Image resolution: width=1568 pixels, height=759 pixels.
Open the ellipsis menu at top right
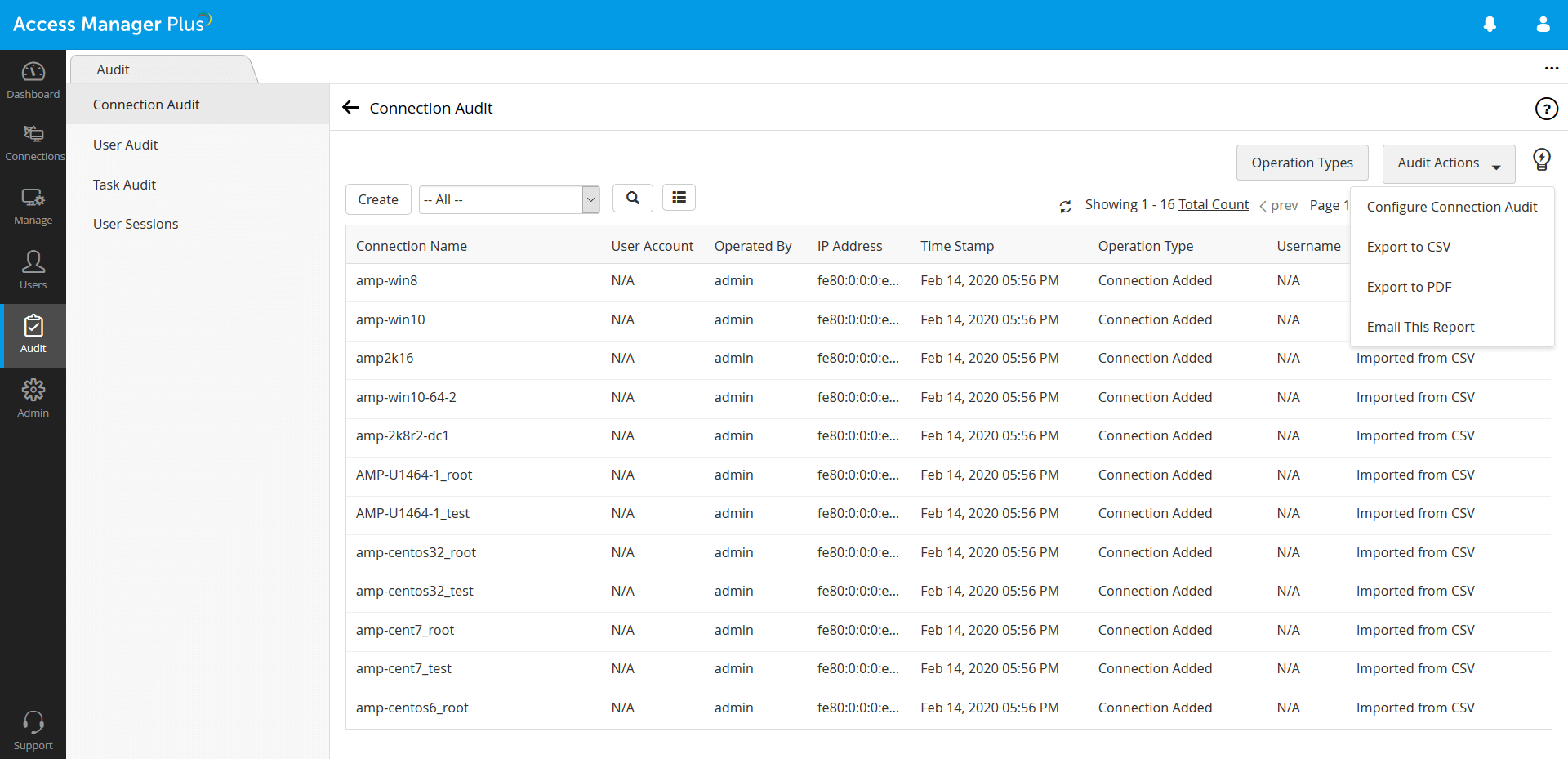point(1552,69)
